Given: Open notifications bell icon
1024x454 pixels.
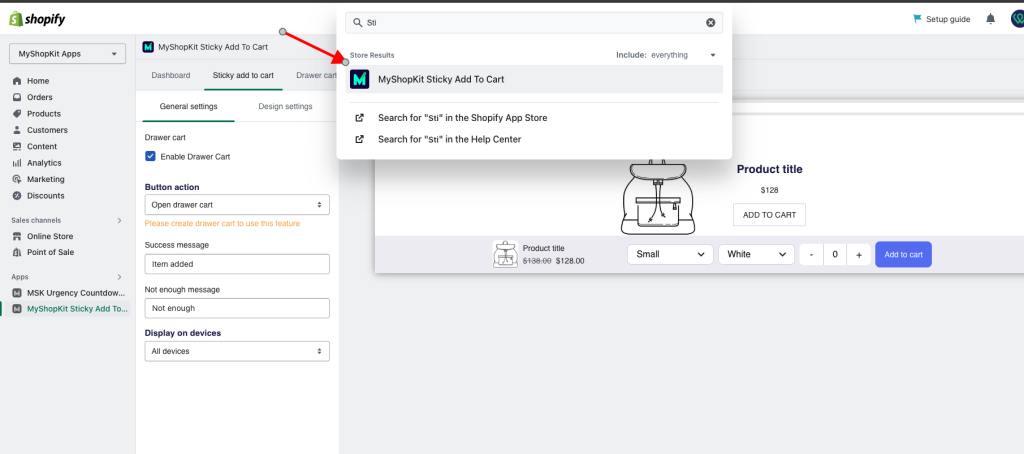Looking at the screenshot, I should click(991, 19).
